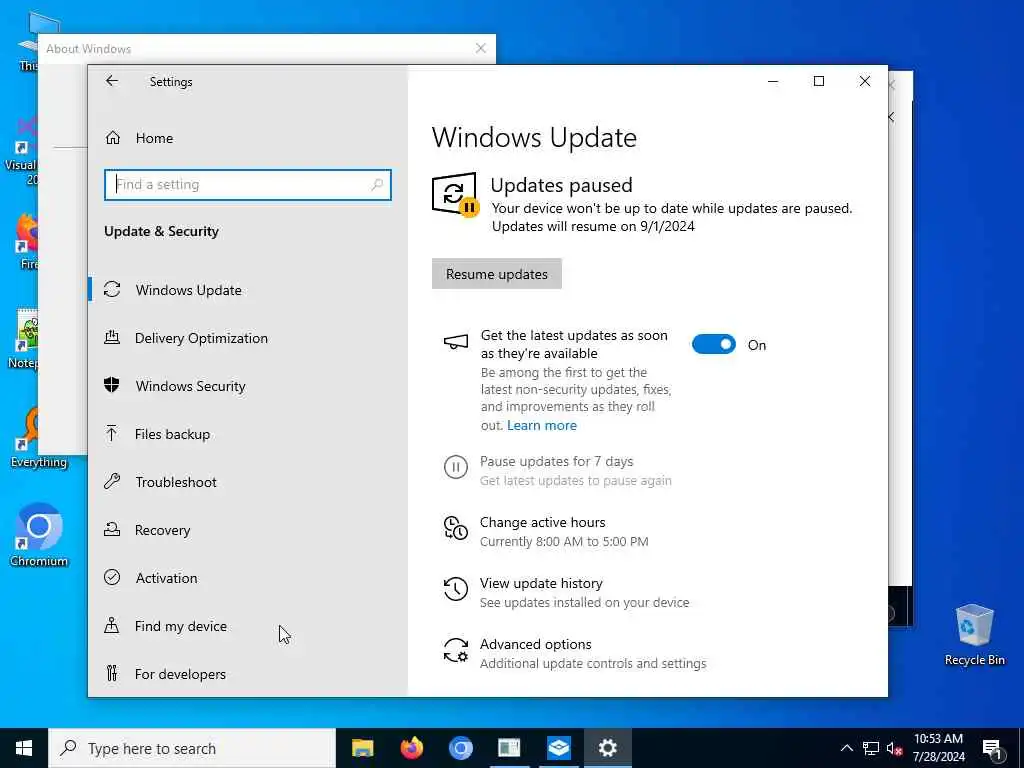Click the megaphone icon beside latest updates
1024x768 pixels.
(x=456, y=342)
